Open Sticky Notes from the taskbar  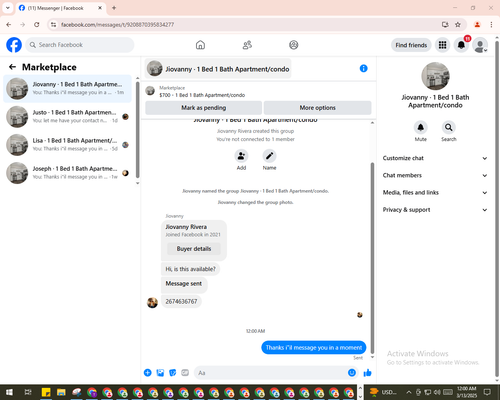coord(46,392)
